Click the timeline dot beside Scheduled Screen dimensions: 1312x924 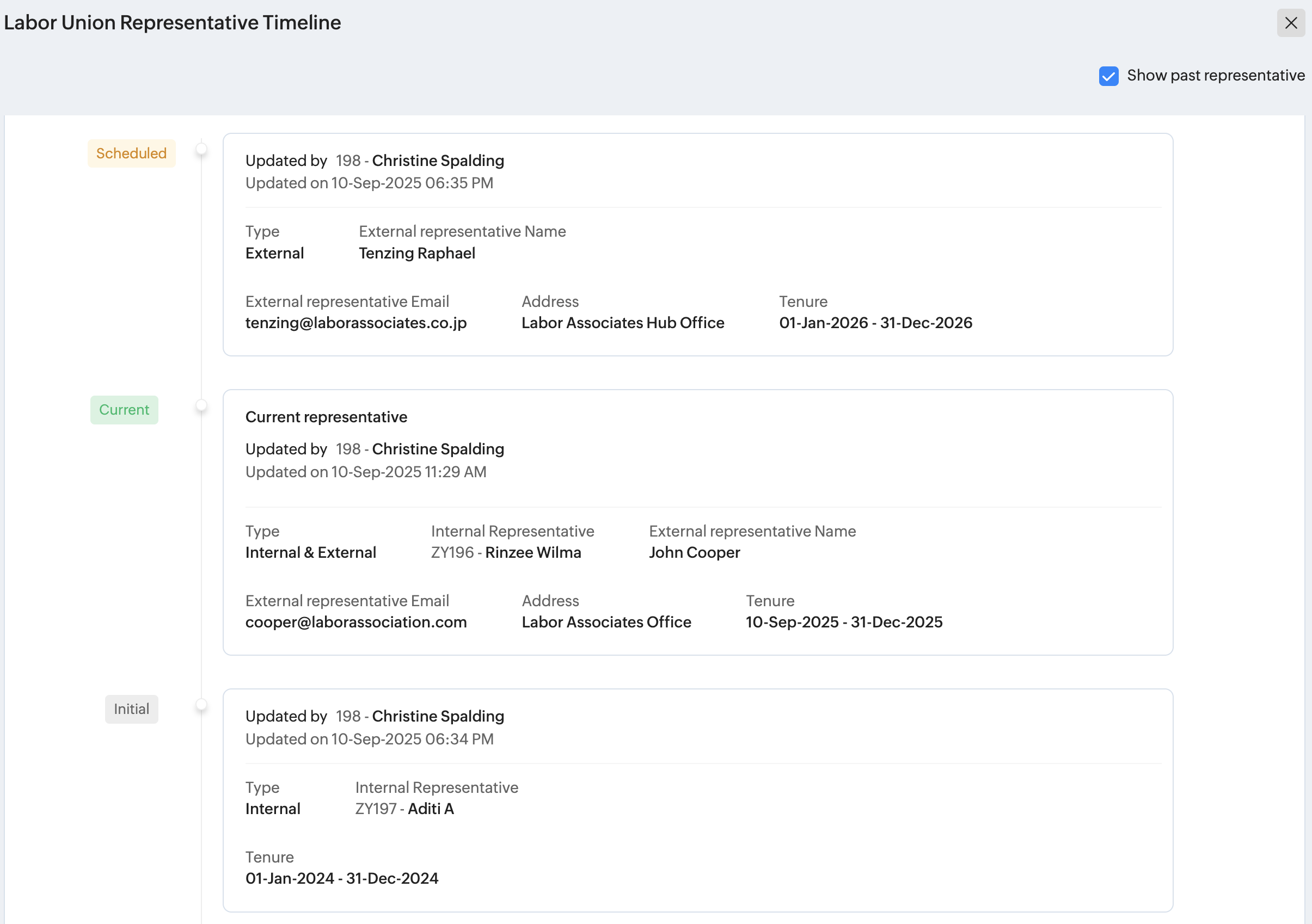(201, 149)
